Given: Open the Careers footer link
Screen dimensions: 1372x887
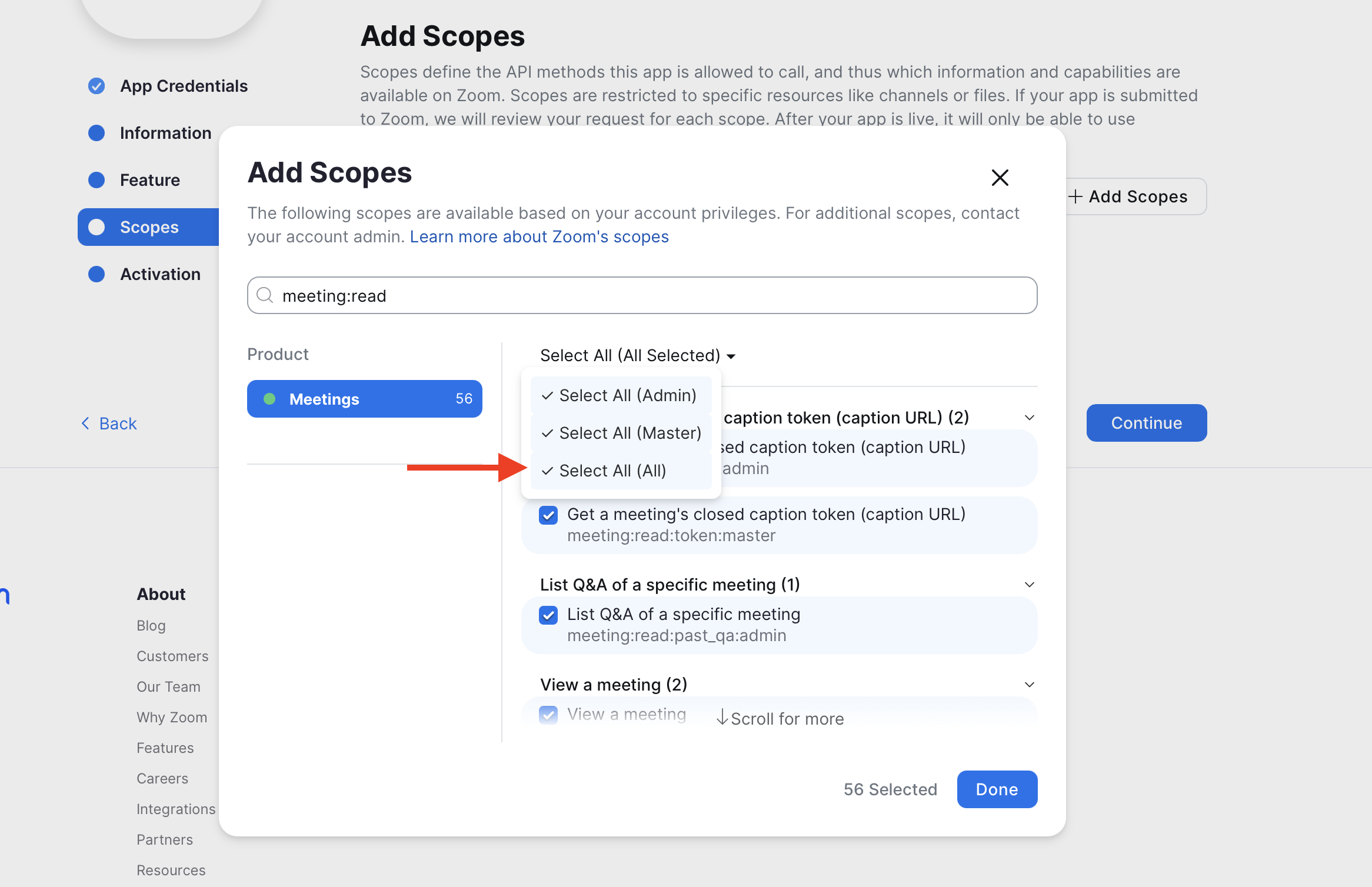Looking at the screenshot, I should coord(162,778).
